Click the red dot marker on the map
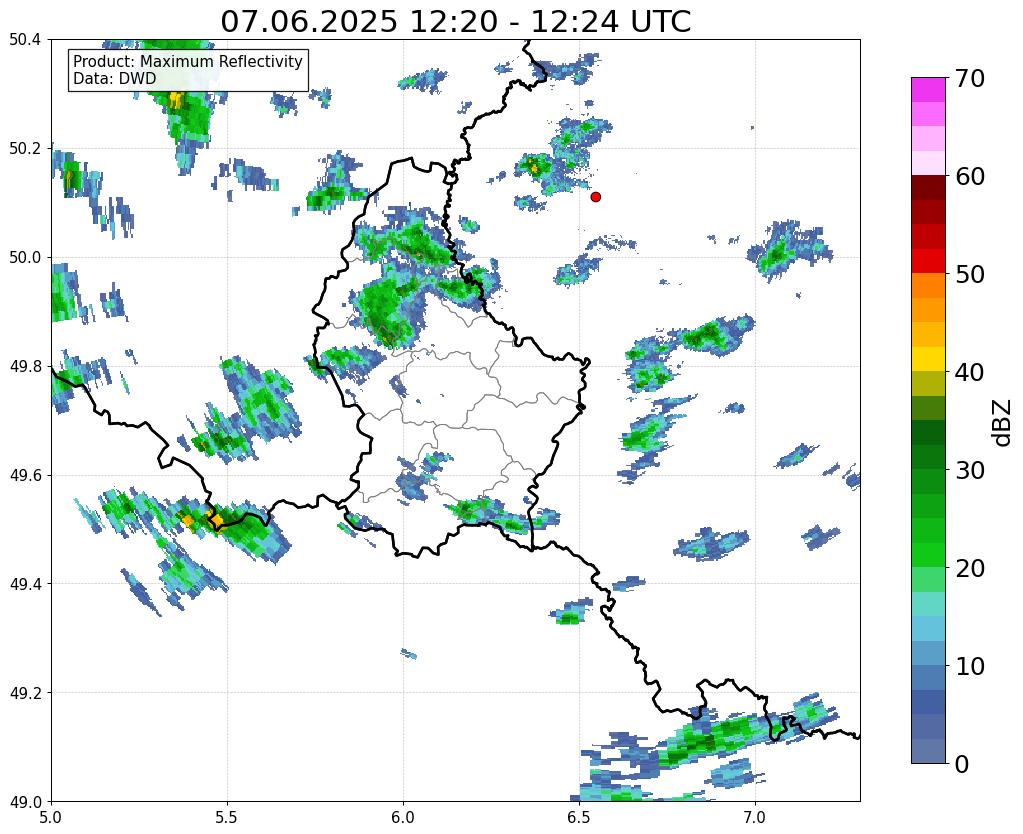1023x834 pixels. (595, 196)
